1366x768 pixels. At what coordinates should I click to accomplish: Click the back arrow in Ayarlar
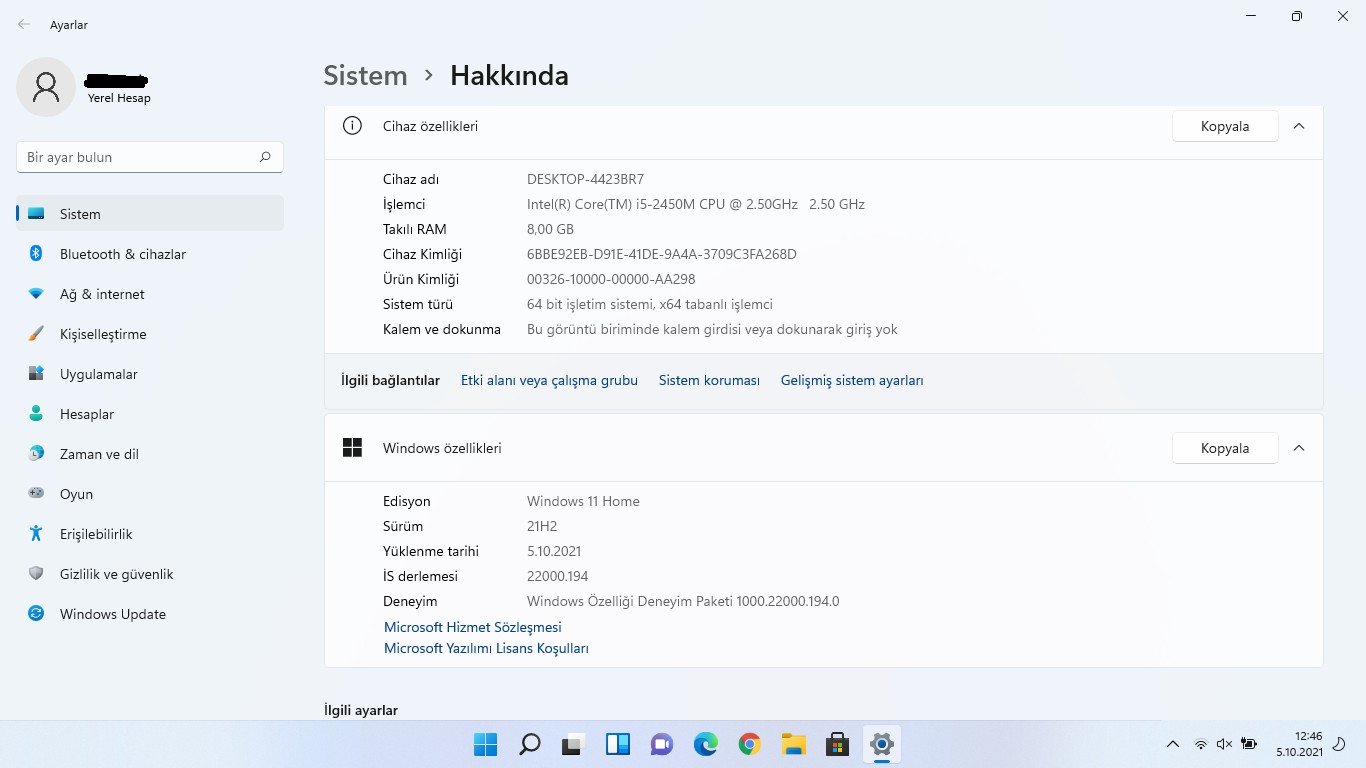[x=24, y=24]
